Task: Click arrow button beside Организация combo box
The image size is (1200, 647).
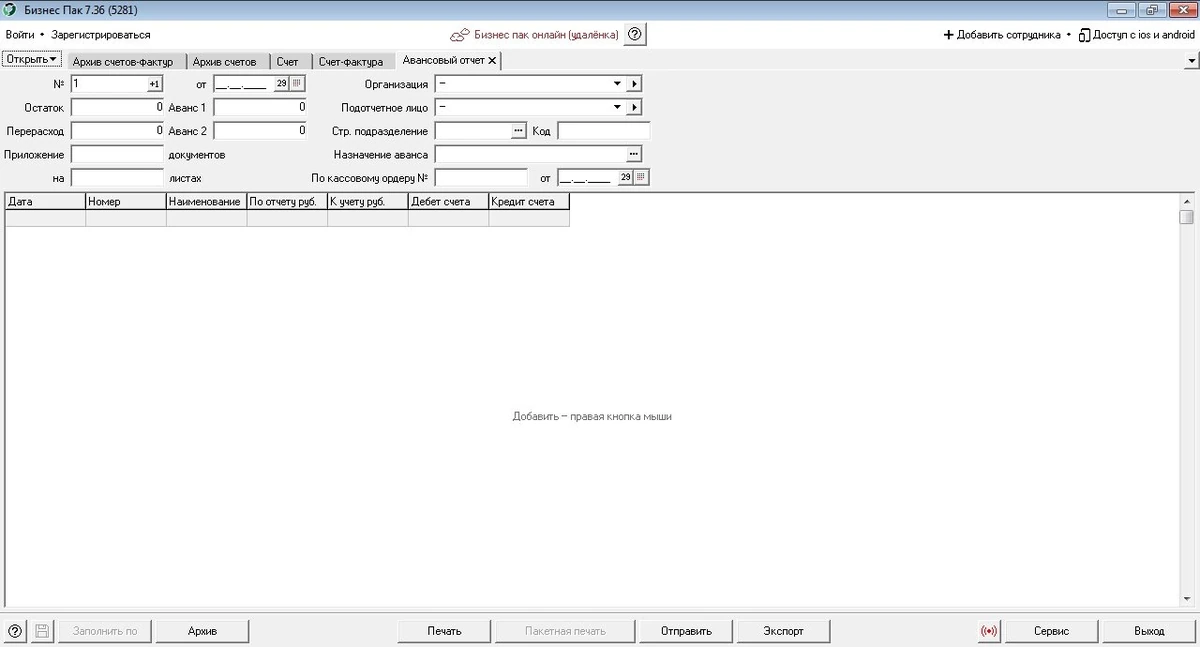Action: [634, 84]
